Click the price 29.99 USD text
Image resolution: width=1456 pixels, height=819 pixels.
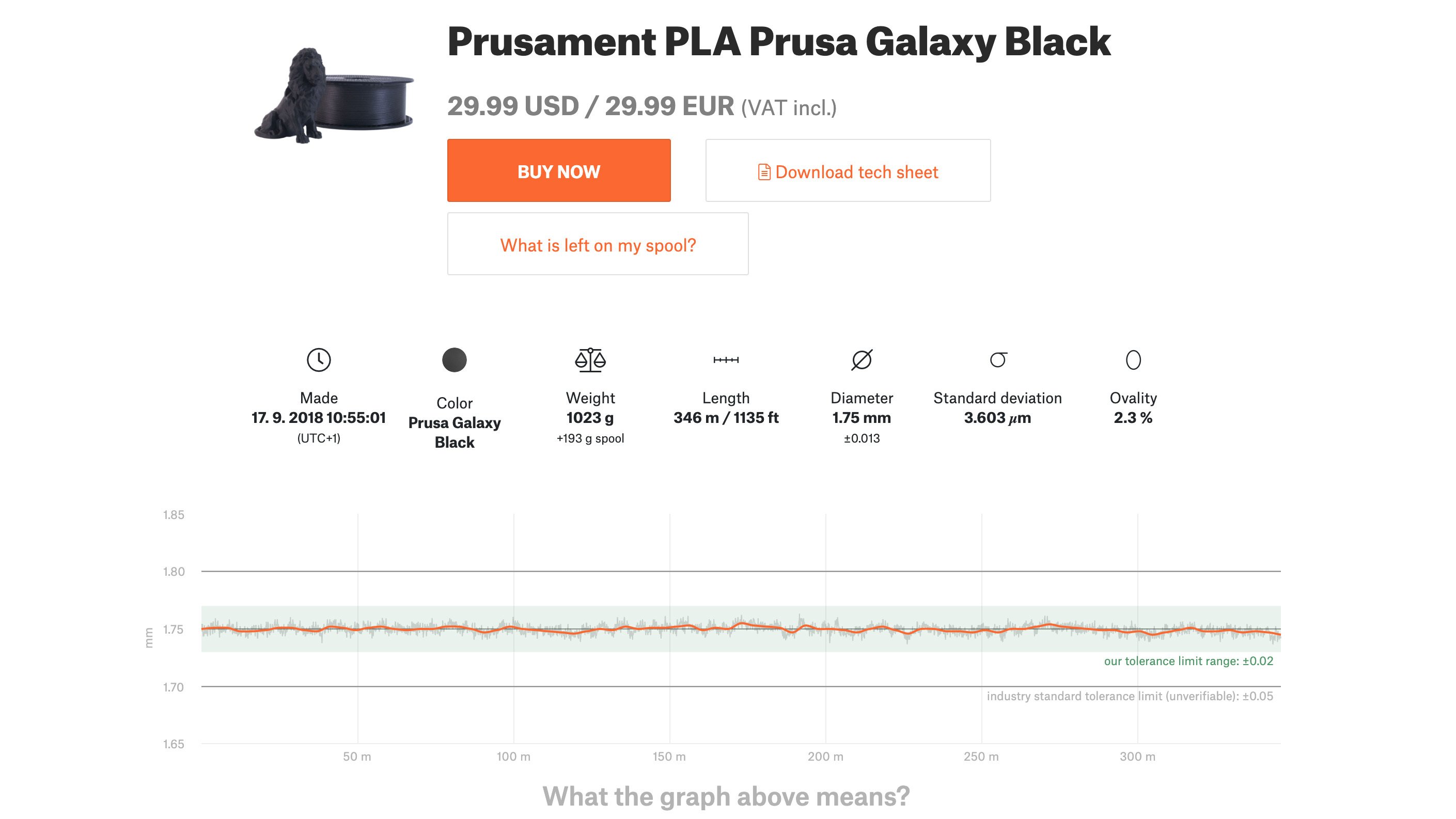click(510, 106)
